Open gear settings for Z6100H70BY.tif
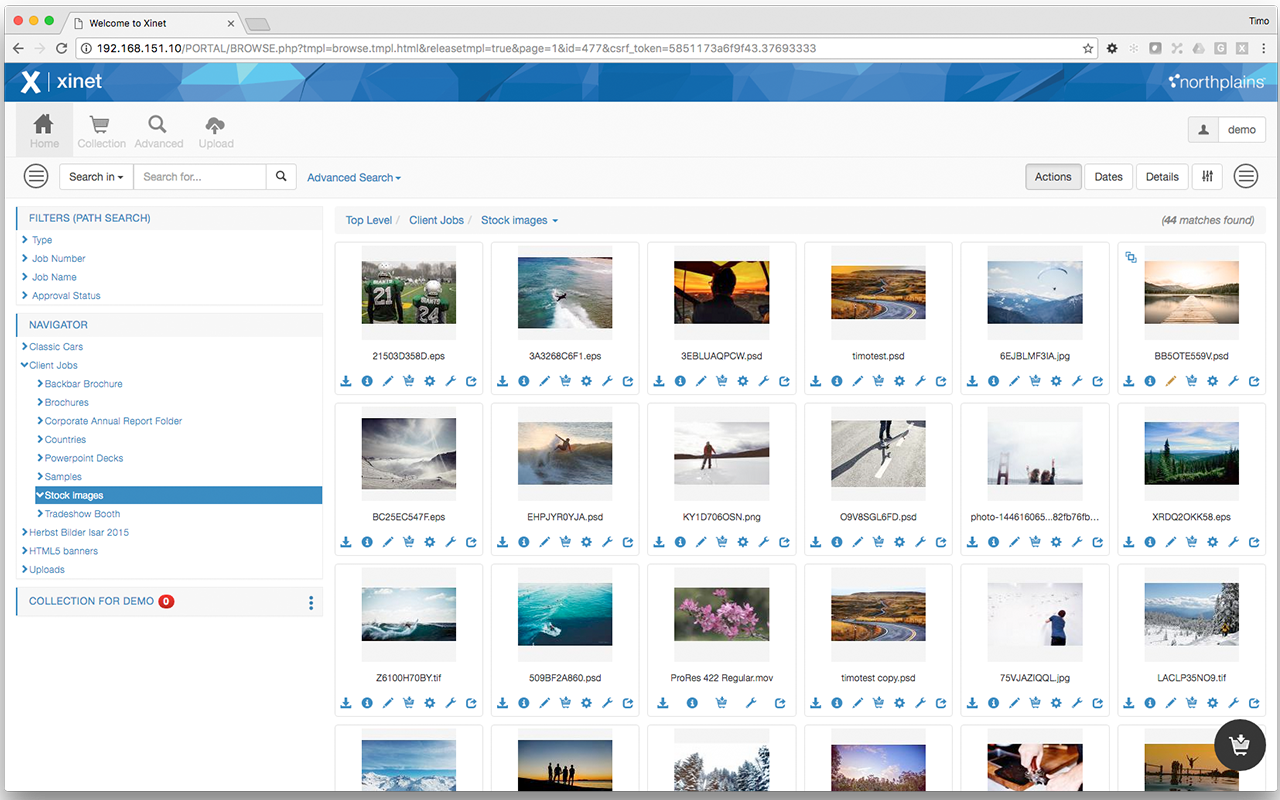 (429, 703)
